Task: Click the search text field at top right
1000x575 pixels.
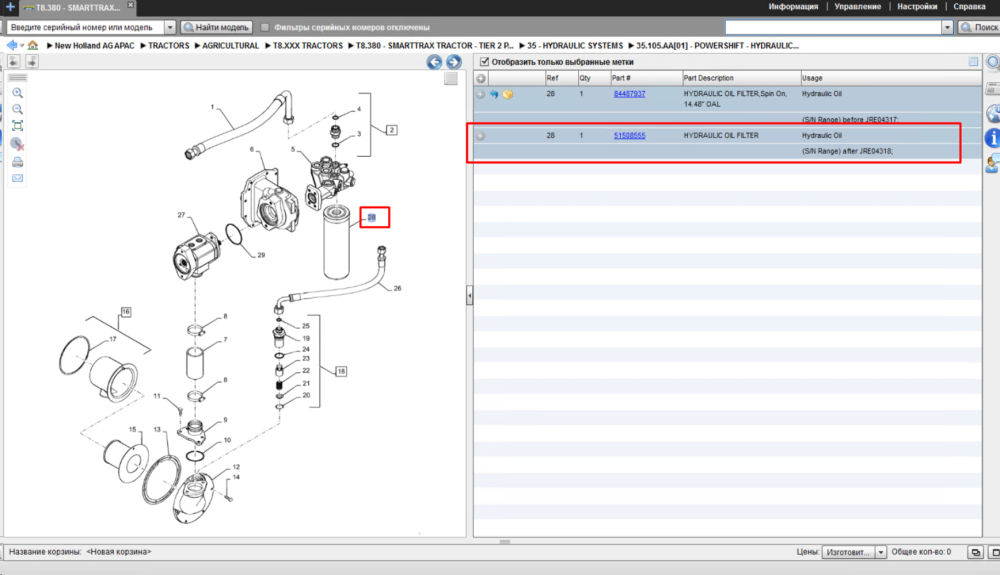Action: point(834,27)
